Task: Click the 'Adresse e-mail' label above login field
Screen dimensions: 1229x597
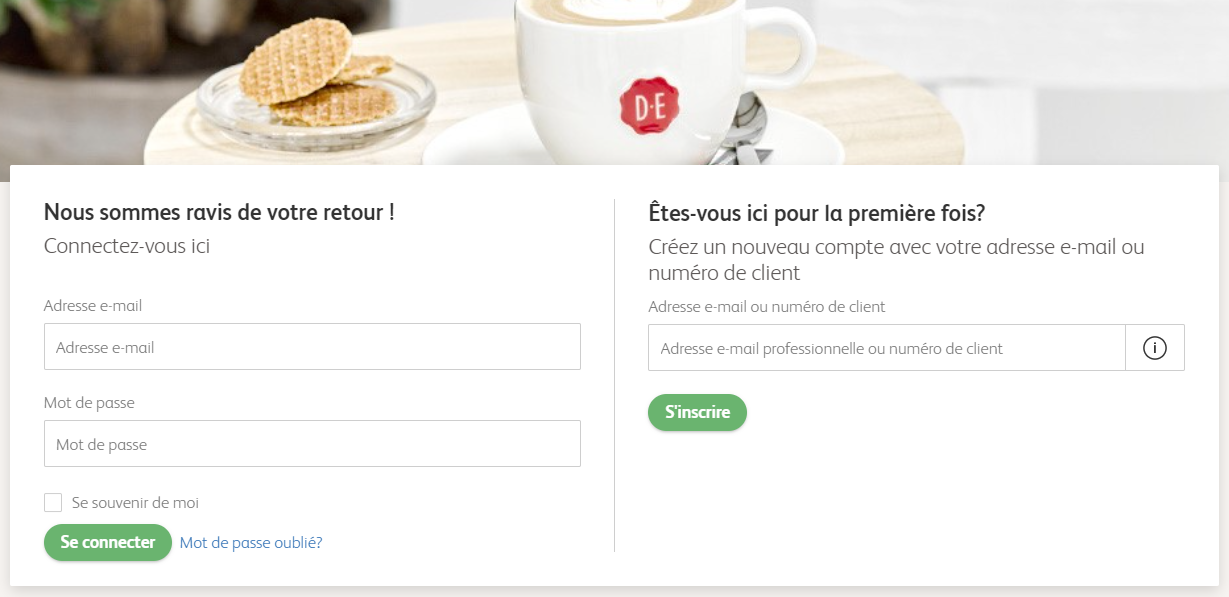Action: 100,306
